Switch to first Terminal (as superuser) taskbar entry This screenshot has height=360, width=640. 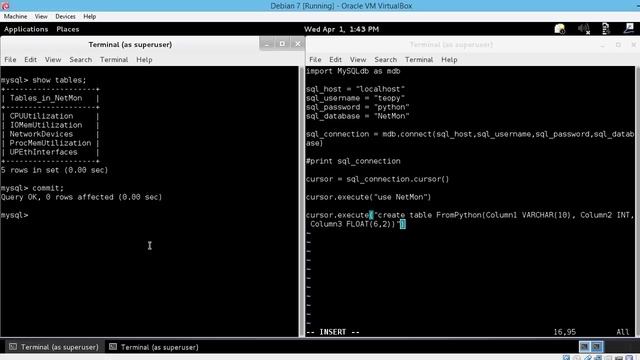53,347
